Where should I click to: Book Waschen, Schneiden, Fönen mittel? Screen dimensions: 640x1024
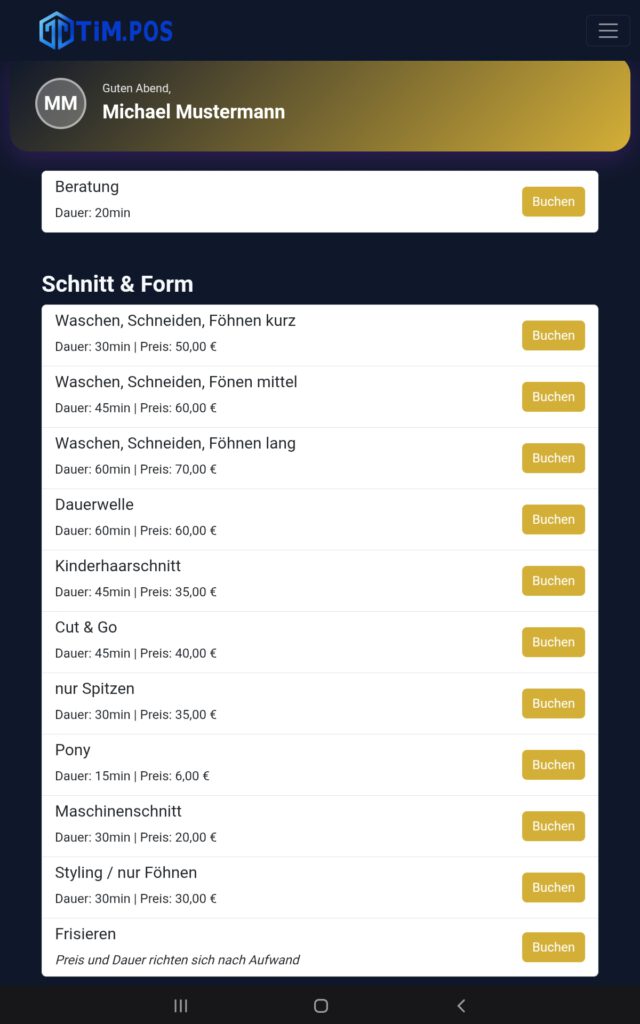coord(553,397)
